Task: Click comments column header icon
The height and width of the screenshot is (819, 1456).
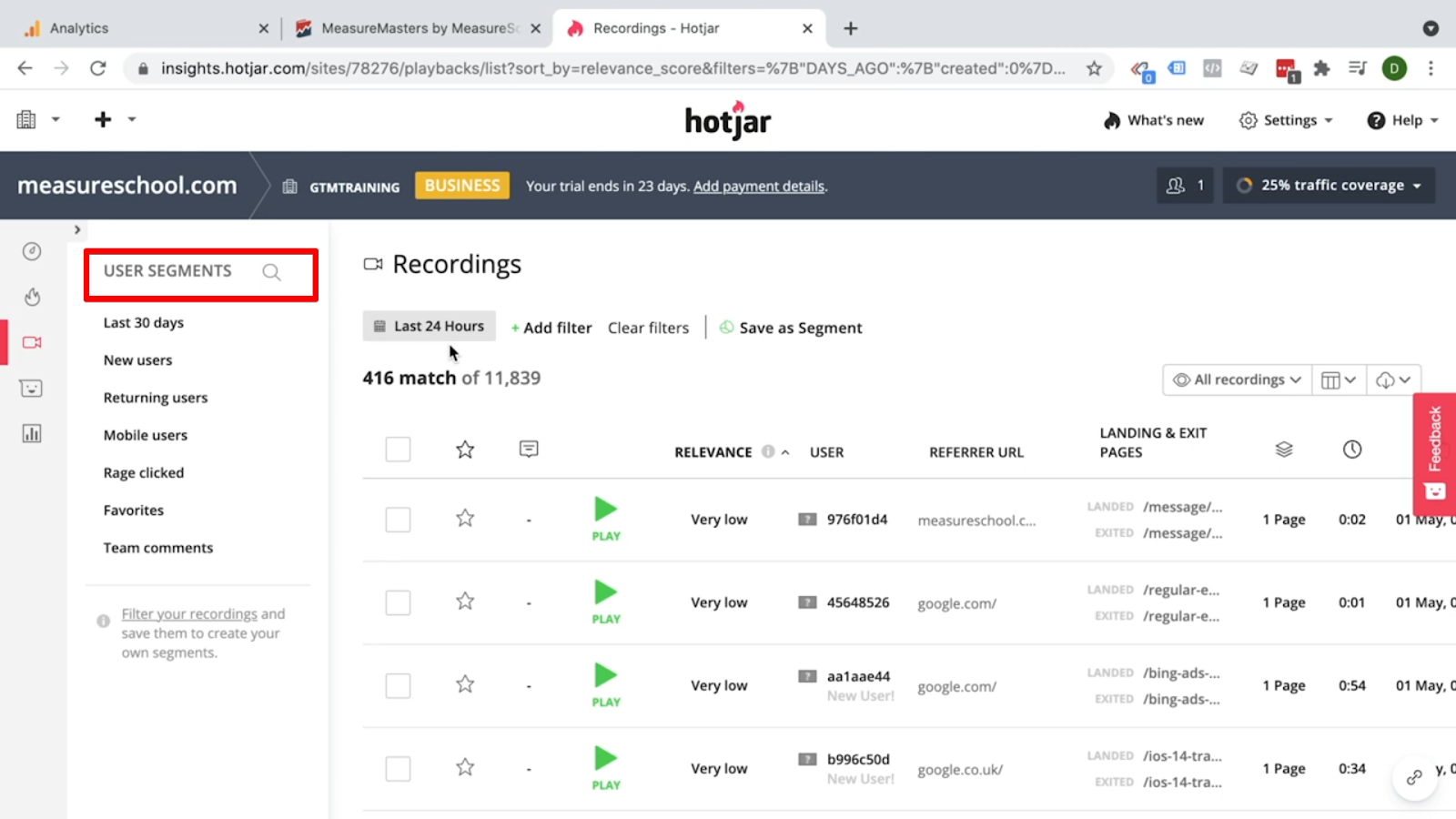Action: [x=529, y=449]
